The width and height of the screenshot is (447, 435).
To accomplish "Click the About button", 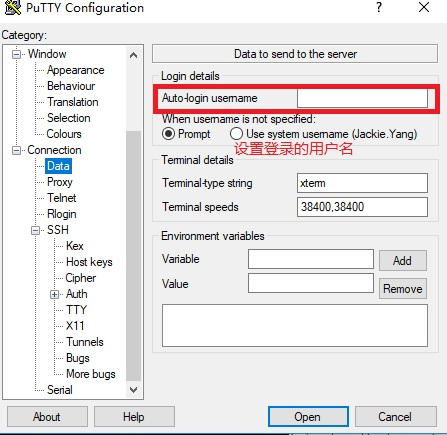I will coord(47,417).
